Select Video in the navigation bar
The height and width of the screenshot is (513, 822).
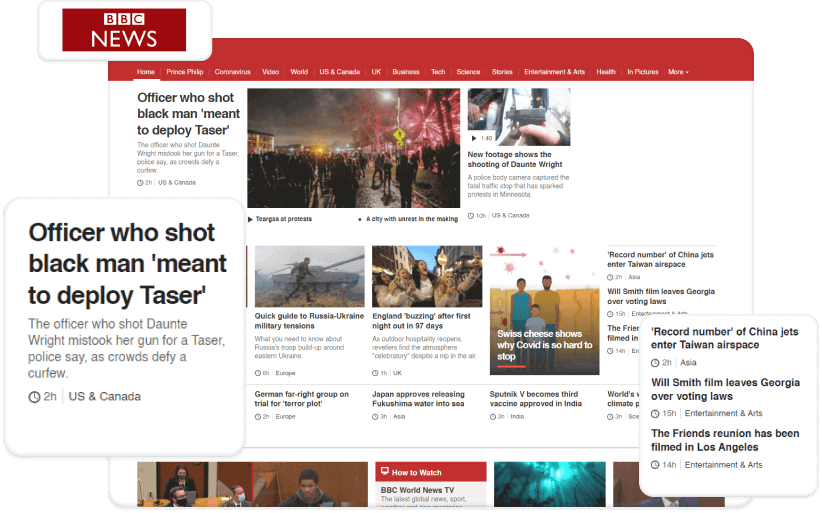[271, 72]
